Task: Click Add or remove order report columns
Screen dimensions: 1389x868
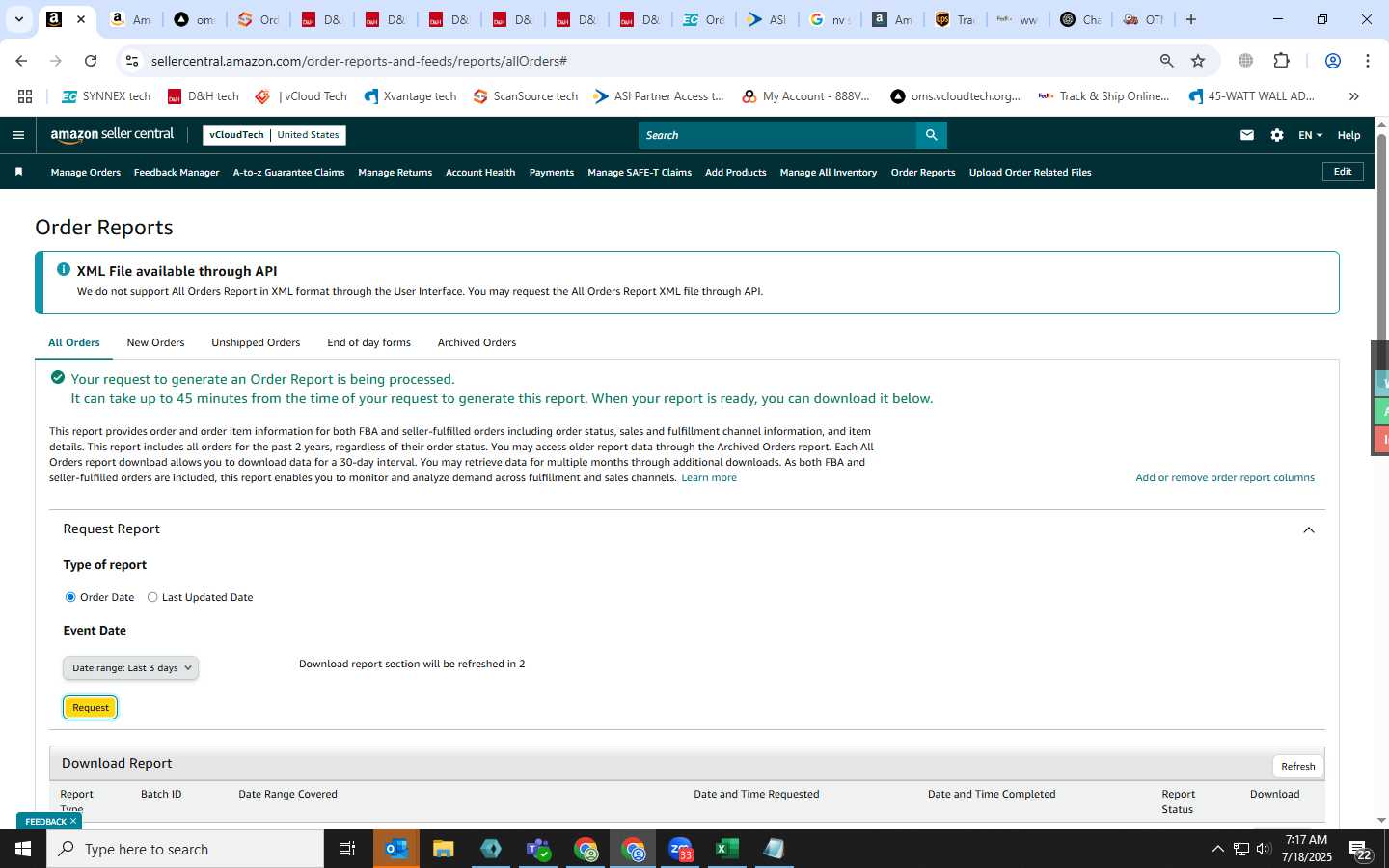Action: (x=1225, y=477)
